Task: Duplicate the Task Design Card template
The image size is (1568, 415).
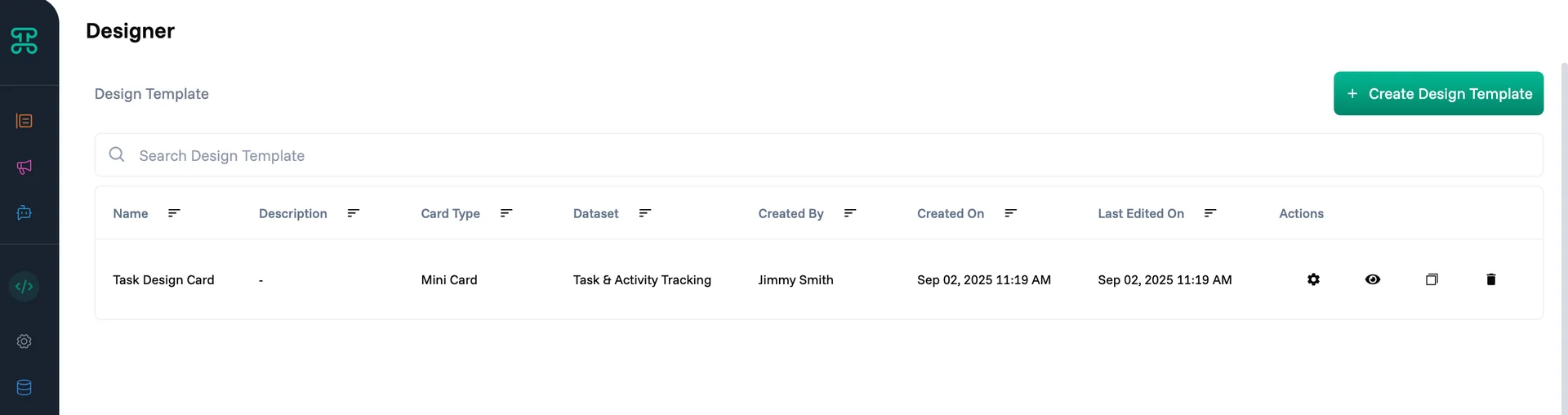Action: (x=1432, y=279)
